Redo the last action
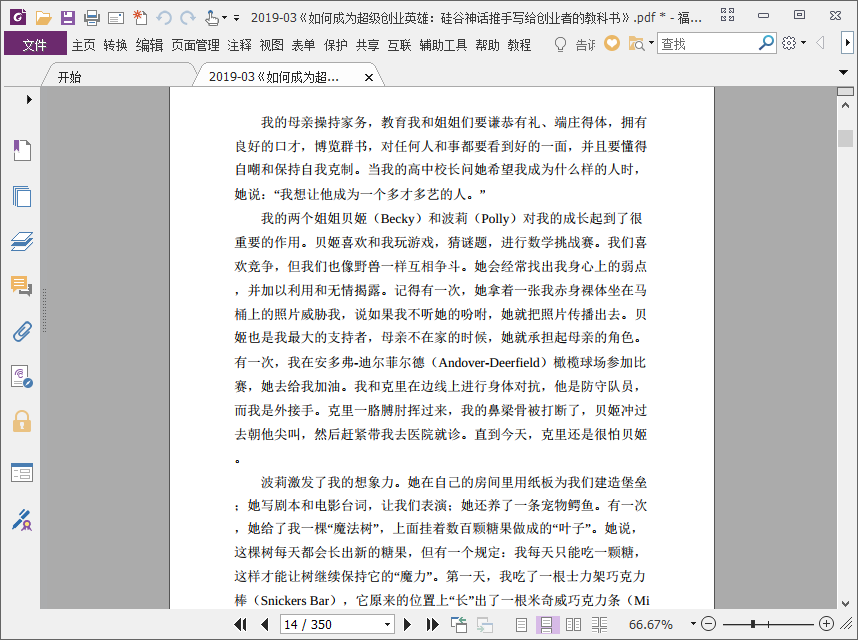This screenshot has width=858, height=640. tap(188, 18)
